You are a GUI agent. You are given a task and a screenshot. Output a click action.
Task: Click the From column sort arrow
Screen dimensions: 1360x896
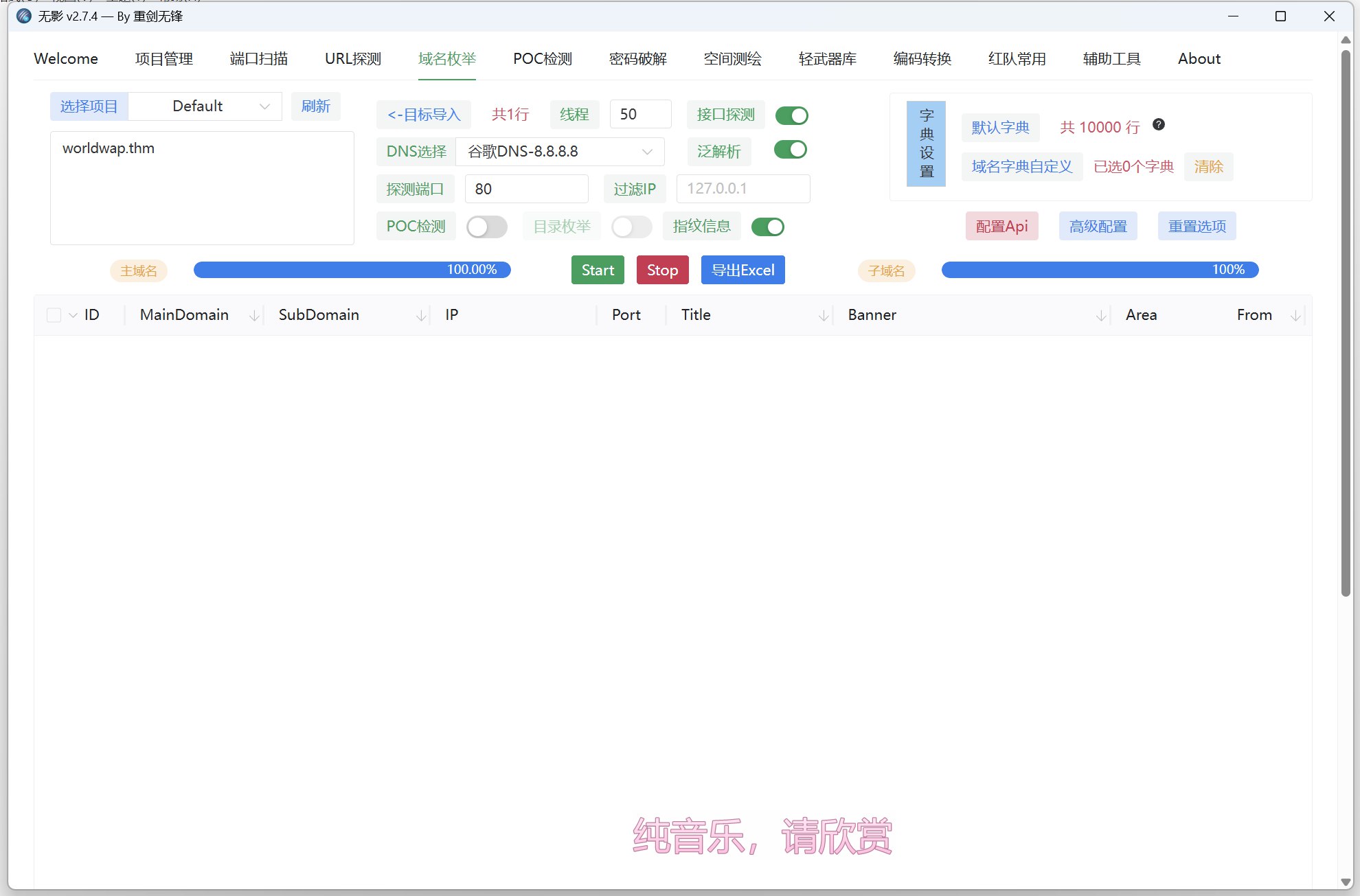[1295, 315]
